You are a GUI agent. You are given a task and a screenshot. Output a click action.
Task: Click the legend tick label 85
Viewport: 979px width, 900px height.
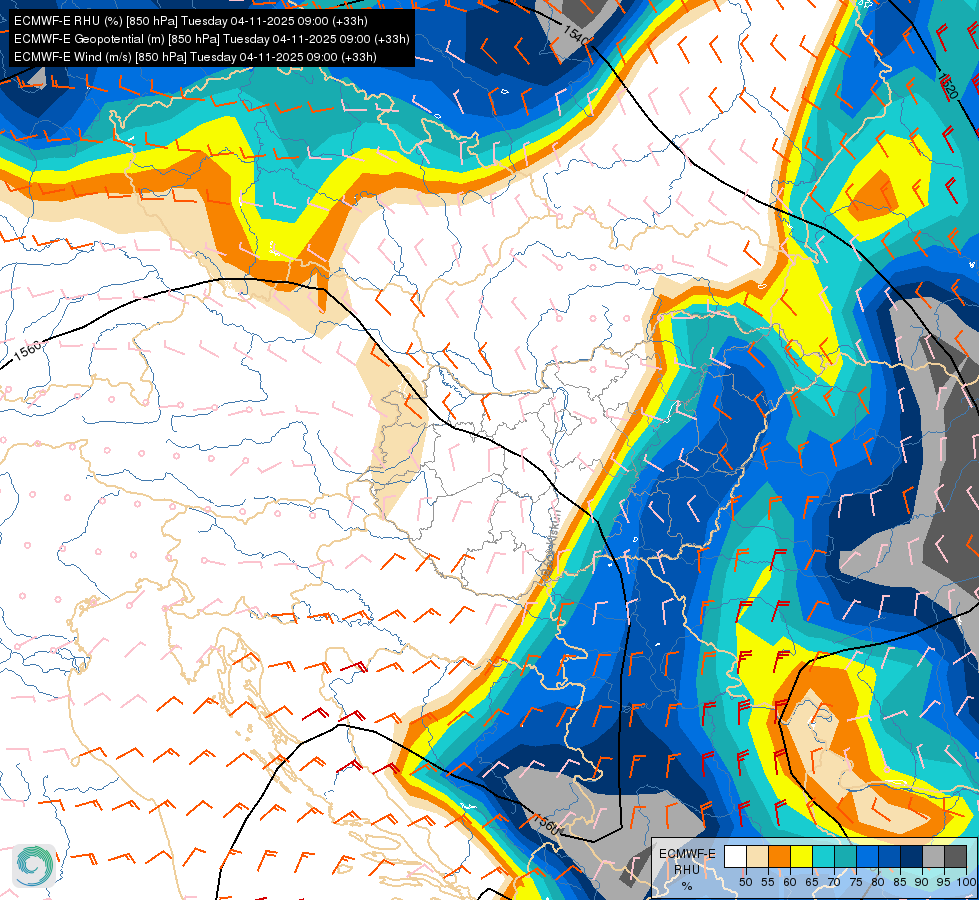(900, 883)
